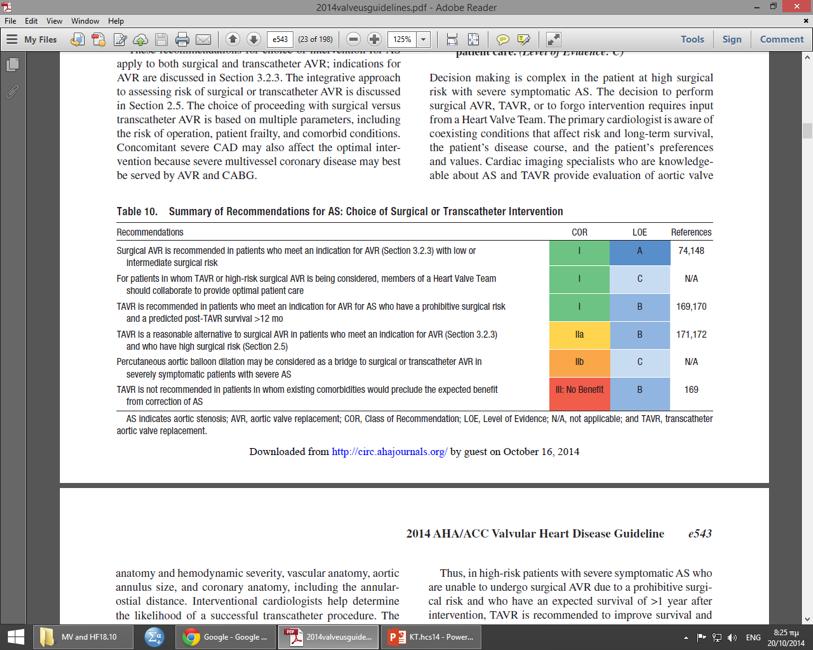Show hidden tray icons arrow
Image resolution: width=813 pixels, height=650 pixels.
point(686,638)
